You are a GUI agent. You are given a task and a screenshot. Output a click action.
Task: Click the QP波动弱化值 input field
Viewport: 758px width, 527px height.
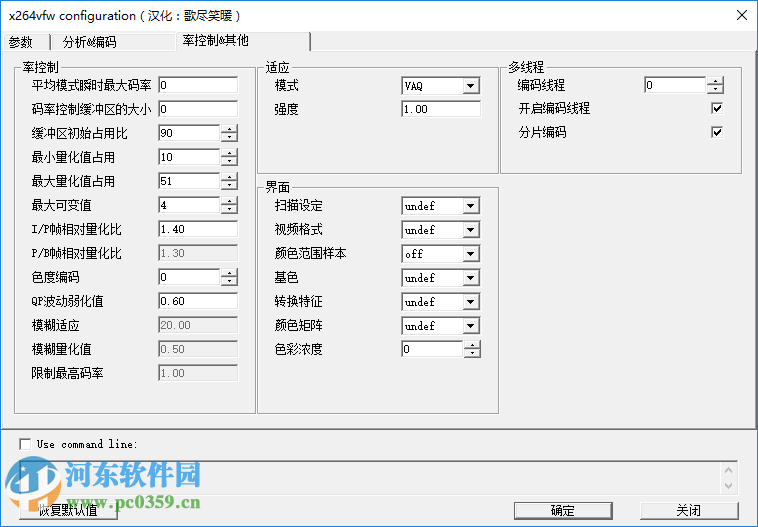198,301
